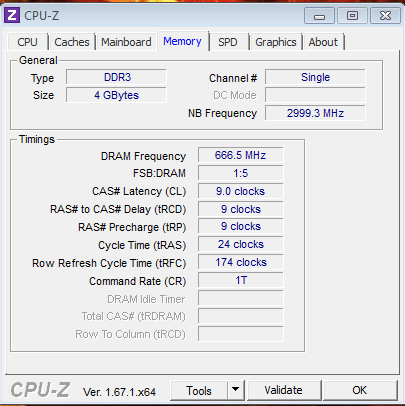Go to the SPD tab

click(x=228, y=42)
